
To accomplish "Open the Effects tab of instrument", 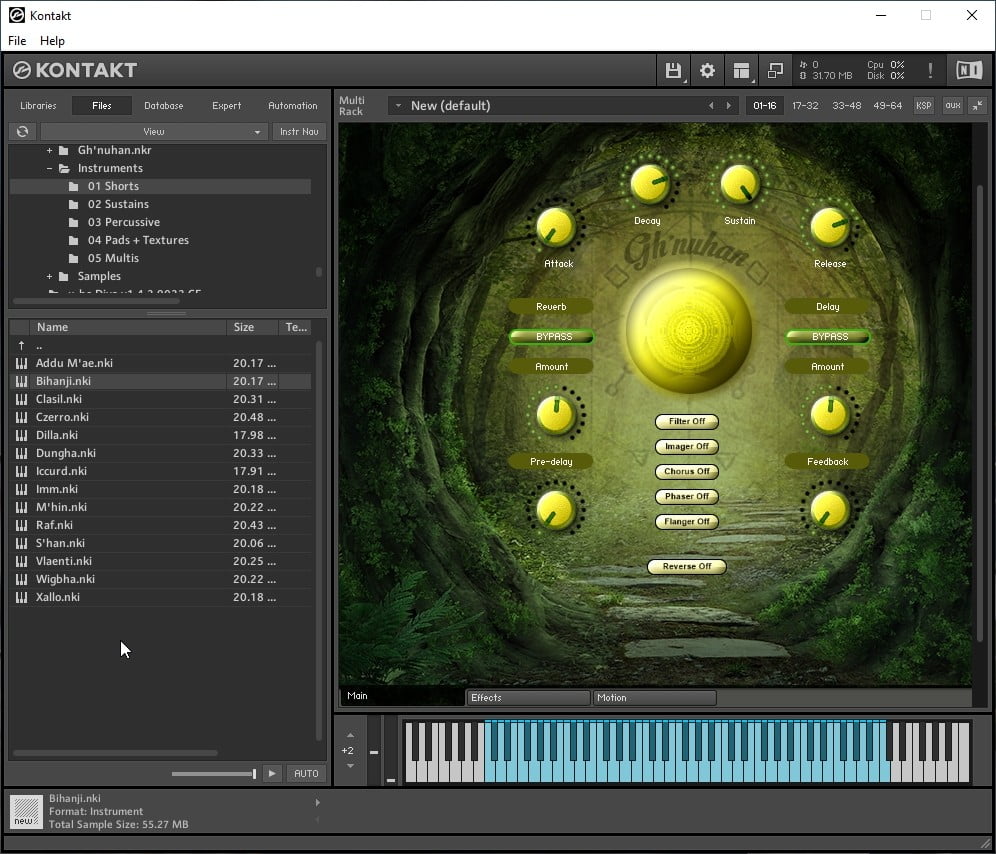I will coord(528,698).
